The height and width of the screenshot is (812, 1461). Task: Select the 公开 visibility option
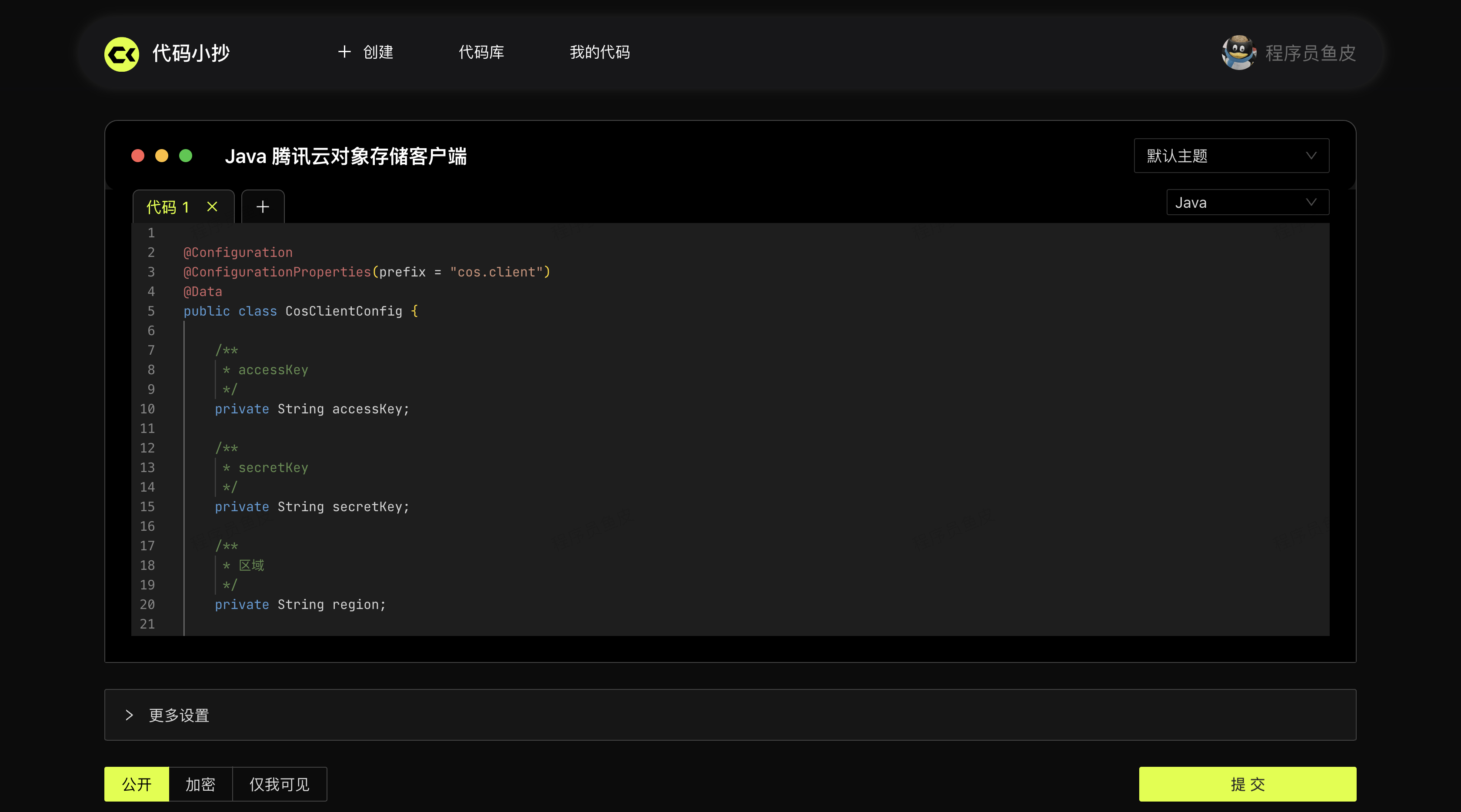137,784
